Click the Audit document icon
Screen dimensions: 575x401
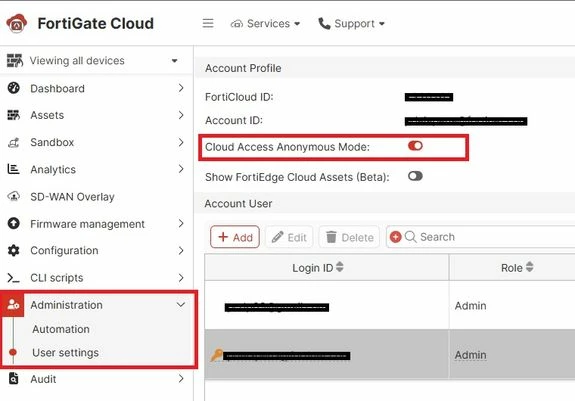[x=14, y=379]
